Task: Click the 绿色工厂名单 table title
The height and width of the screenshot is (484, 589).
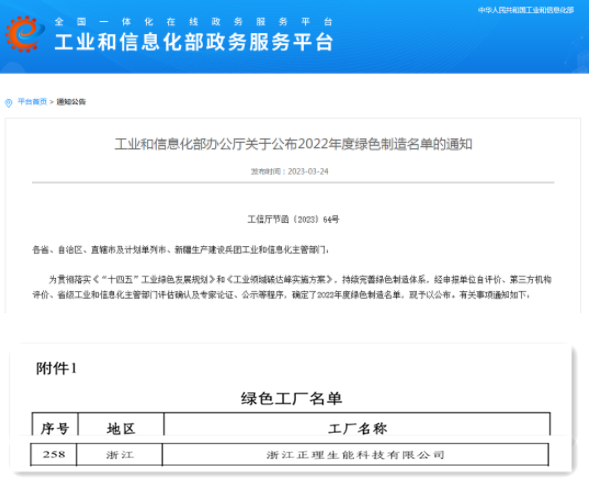Action: 291,399
